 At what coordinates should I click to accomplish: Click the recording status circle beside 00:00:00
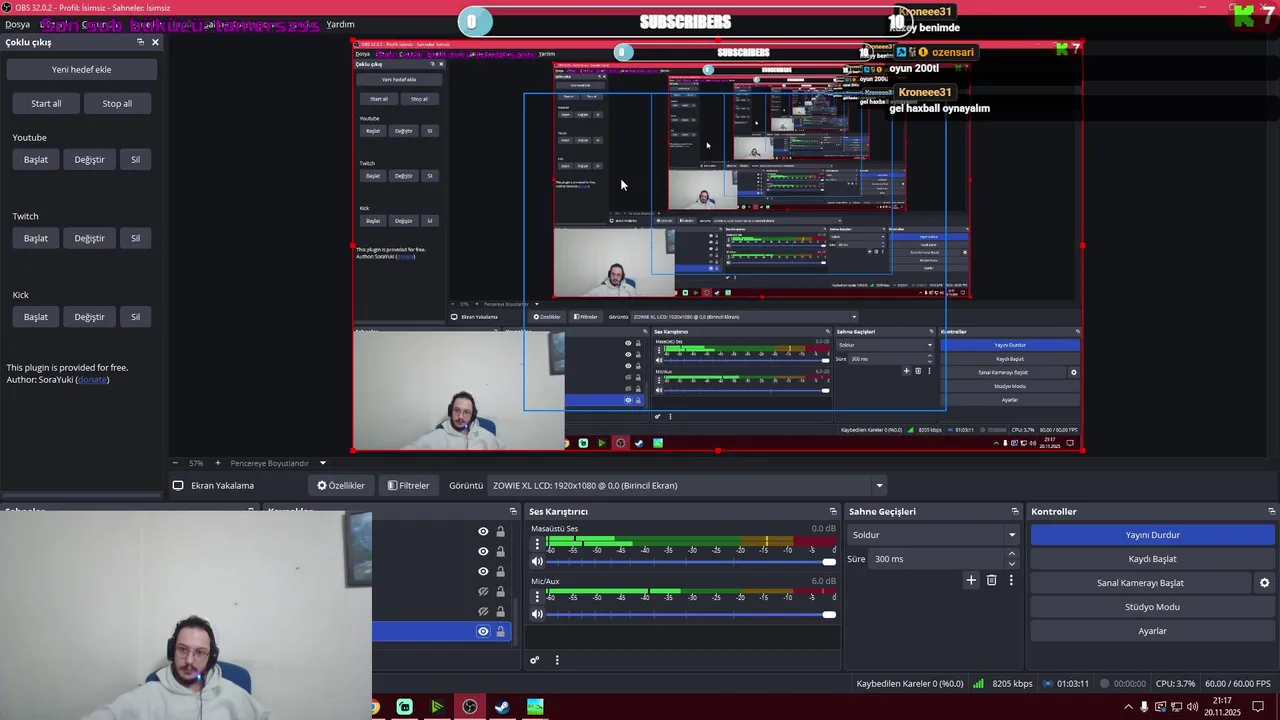pyautogui.click(x=1105, y=684)
